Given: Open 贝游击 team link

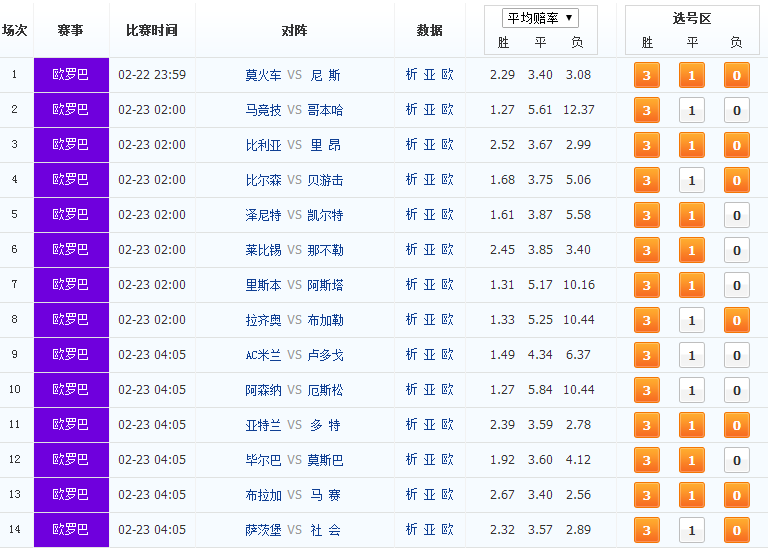Looking at the screenshot, I should pos(325,180).
